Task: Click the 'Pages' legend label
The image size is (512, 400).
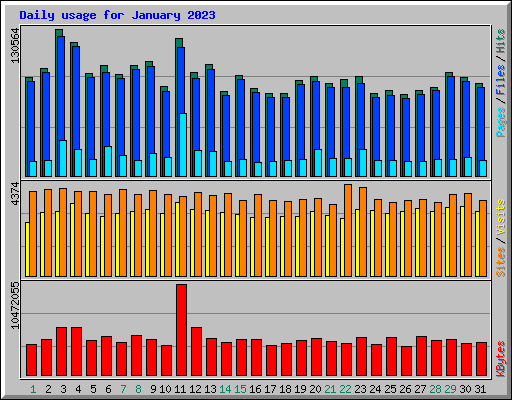Action: [x=501, y=122]
